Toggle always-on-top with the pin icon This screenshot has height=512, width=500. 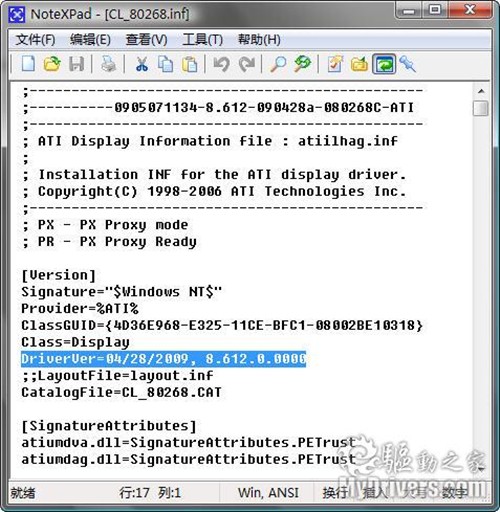tap(407, 64)
